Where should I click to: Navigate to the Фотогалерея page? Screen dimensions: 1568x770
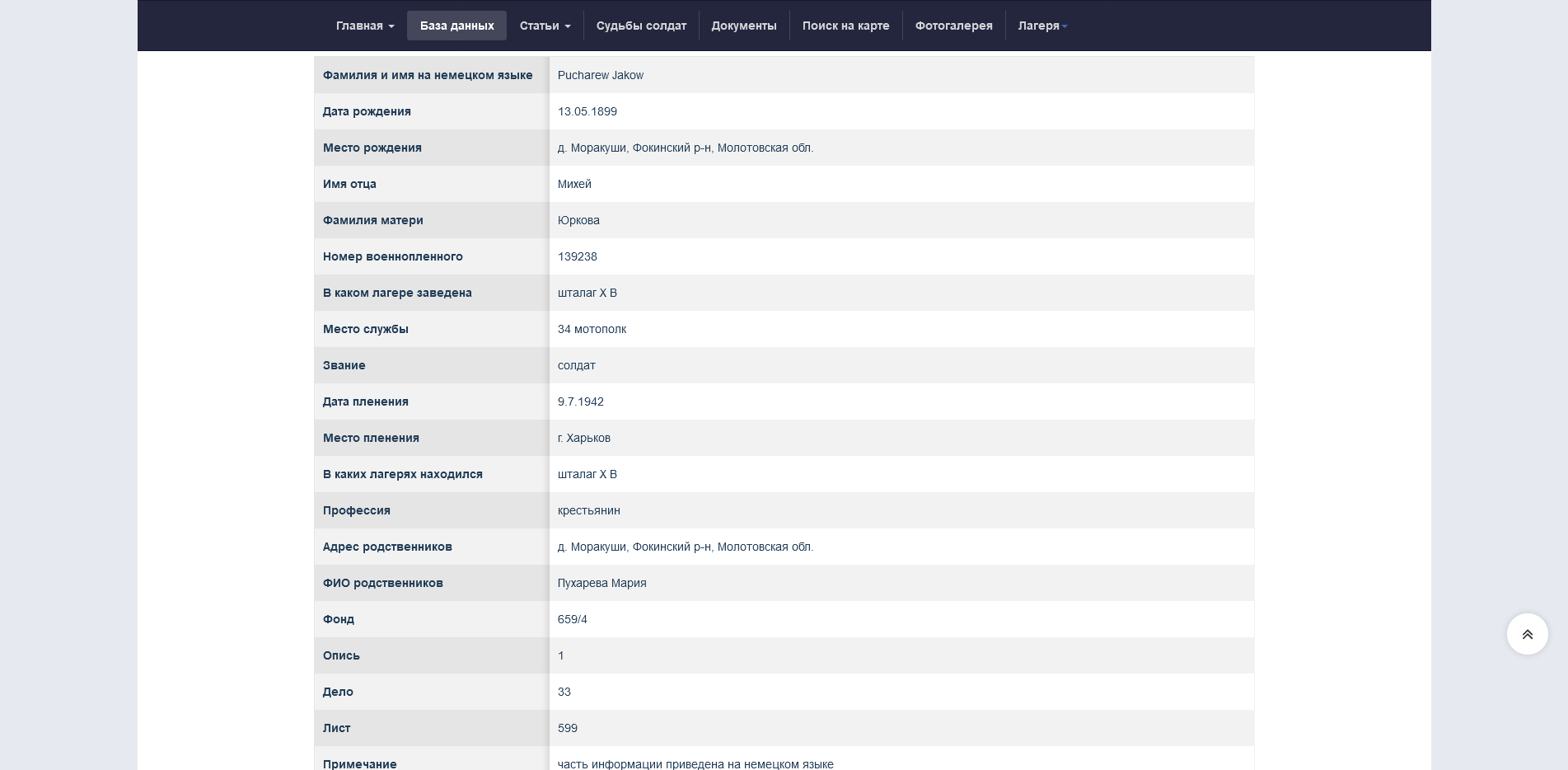click(953, 26)
